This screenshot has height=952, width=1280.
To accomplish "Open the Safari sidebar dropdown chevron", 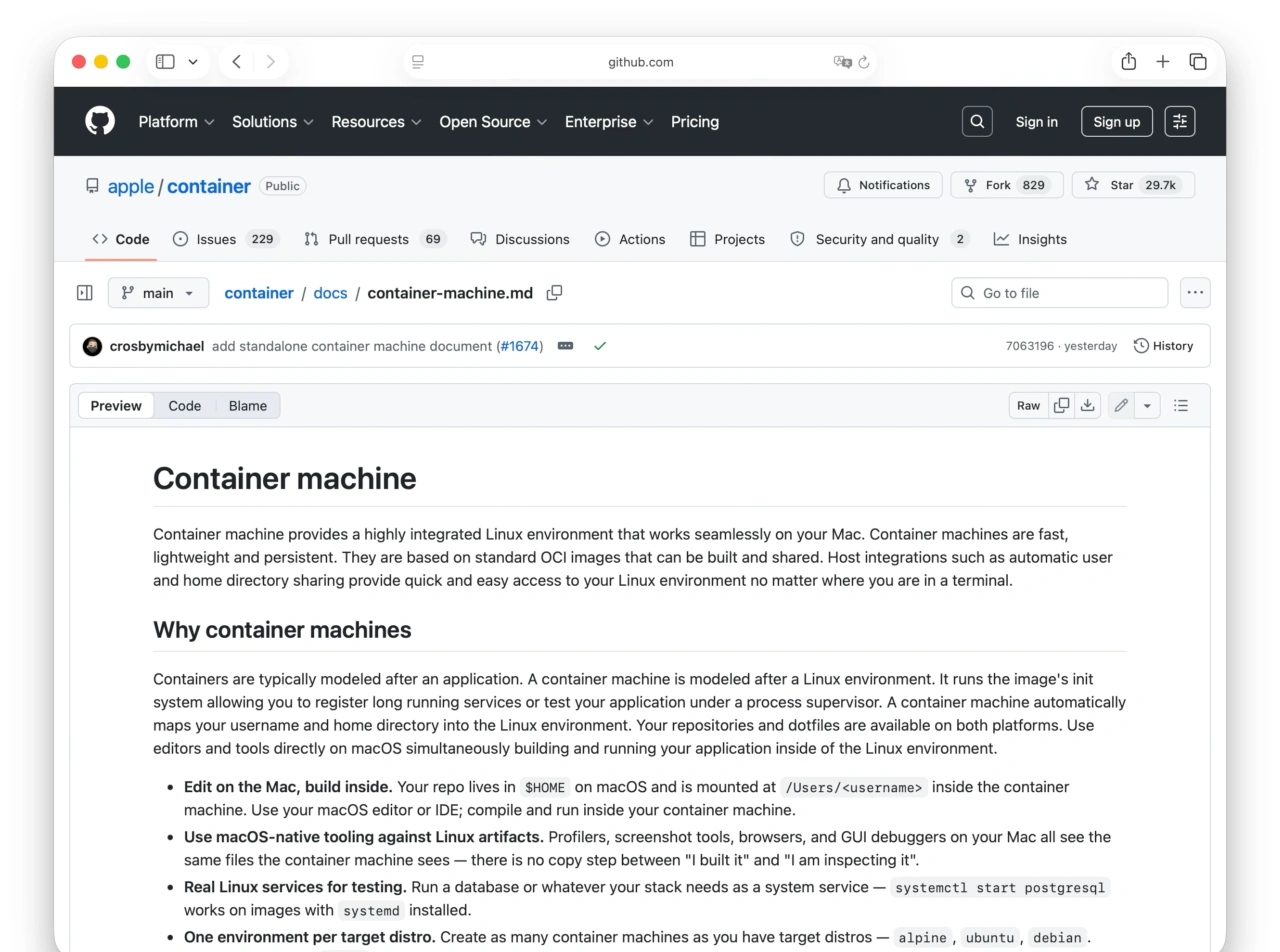I will 193,62.
